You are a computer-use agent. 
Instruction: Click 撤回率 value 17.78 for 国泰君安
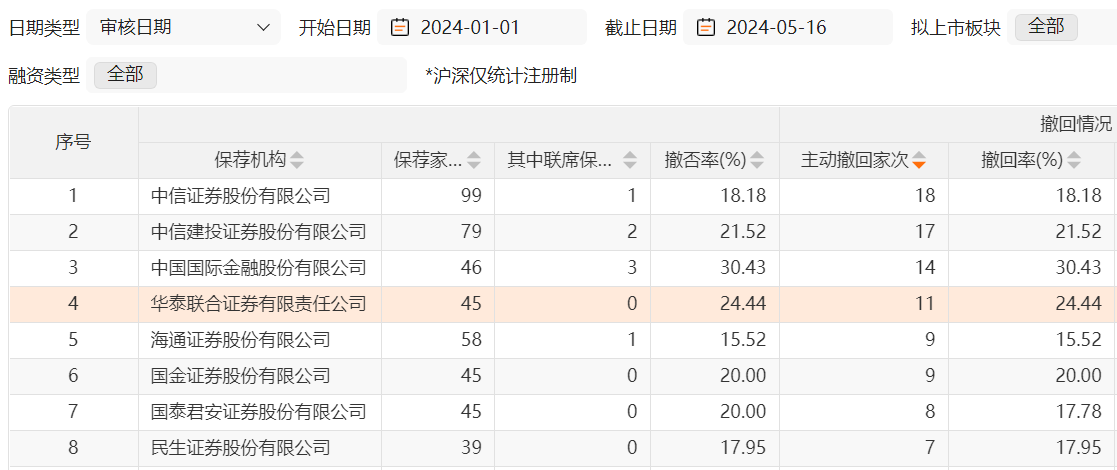pyautogui.click(x=1078, y=412)
